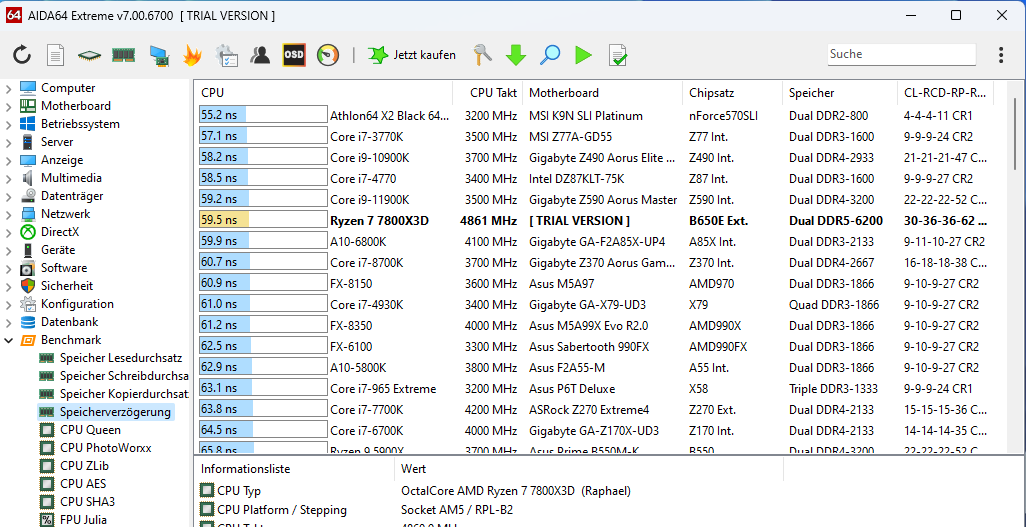Screen dimensions: 1026x527
Task: Click the report checkmark icon
Action: coord(618,55)
